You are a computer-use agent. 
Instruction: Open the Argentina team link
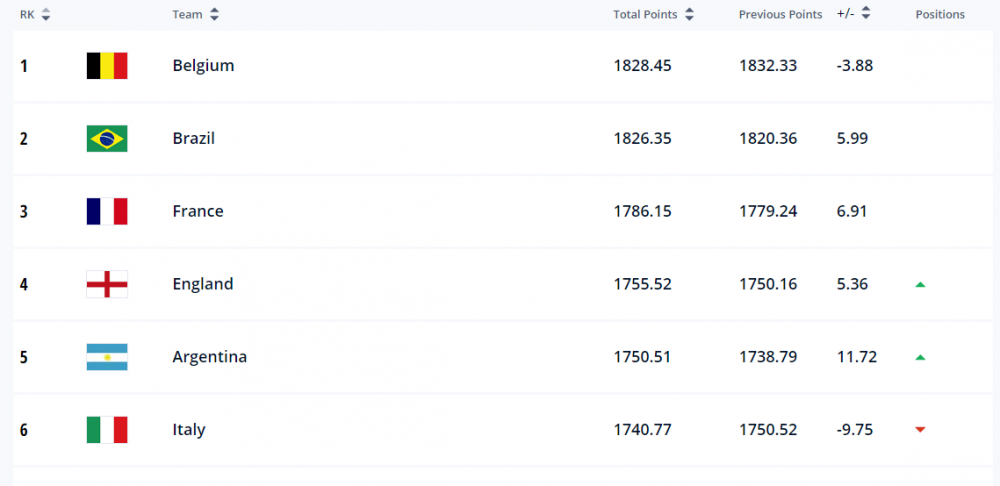[210, 357]
